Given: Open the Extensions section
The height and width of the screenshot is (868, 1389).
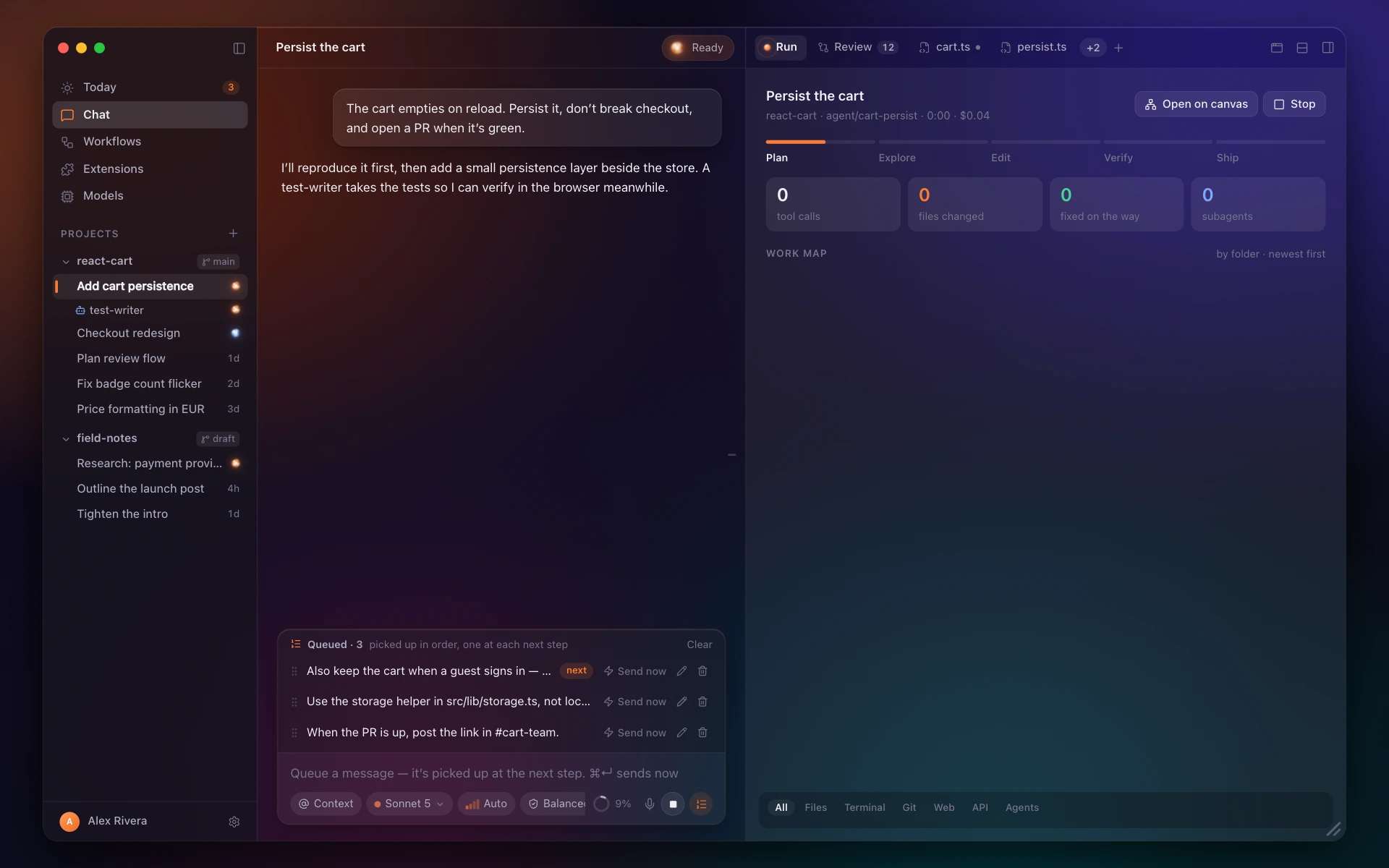Looking at the screenshot, I should (150, 169).
